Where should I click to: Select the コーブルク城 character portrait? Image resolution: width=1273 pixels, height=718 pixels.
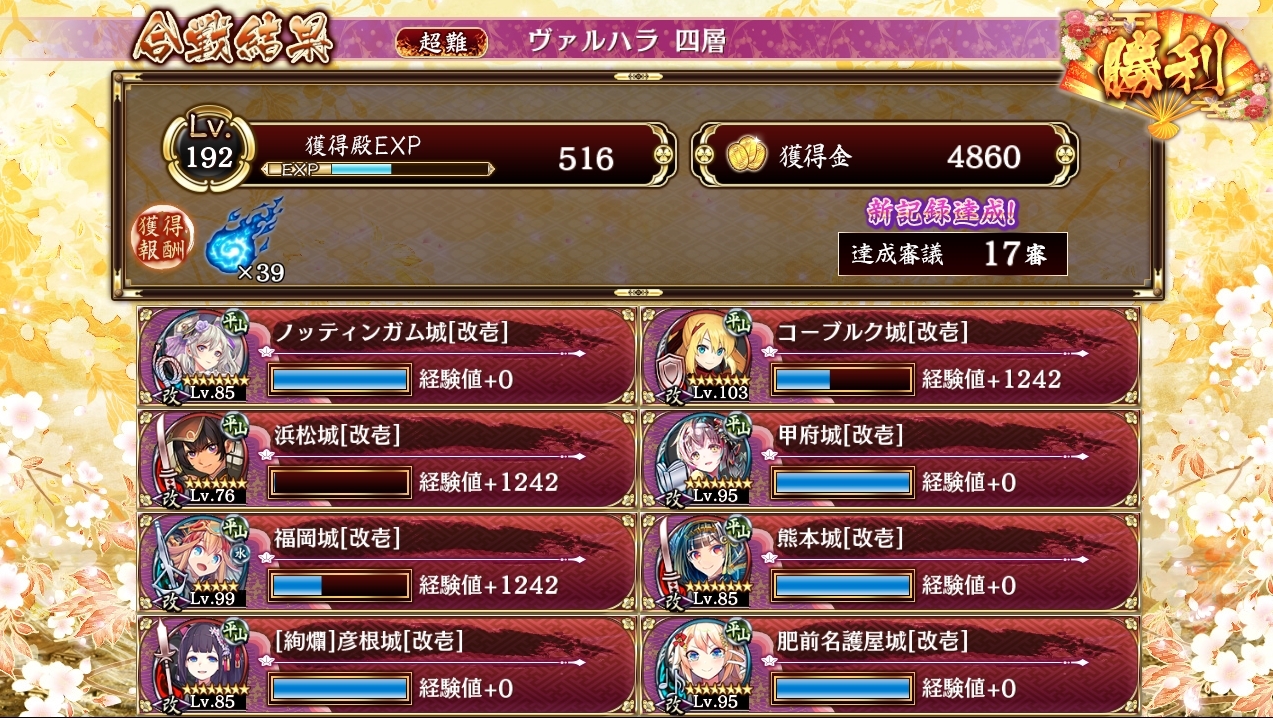click(x=703, y=353)
